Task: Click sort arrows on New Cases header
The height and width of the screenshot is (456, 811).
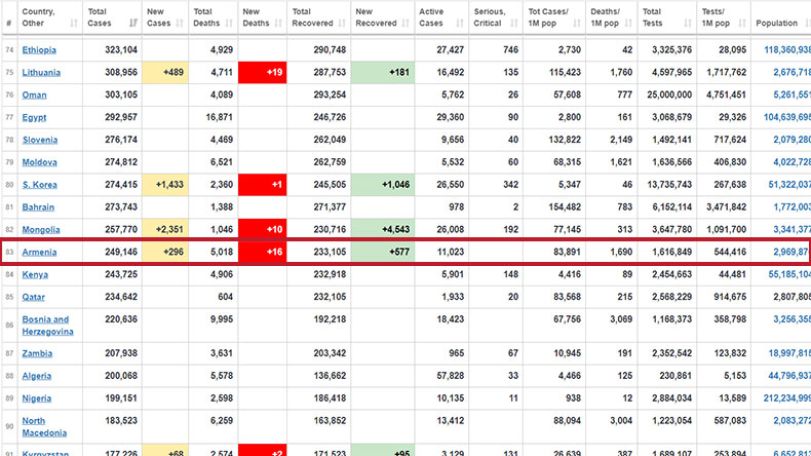Action: (179, 23)
